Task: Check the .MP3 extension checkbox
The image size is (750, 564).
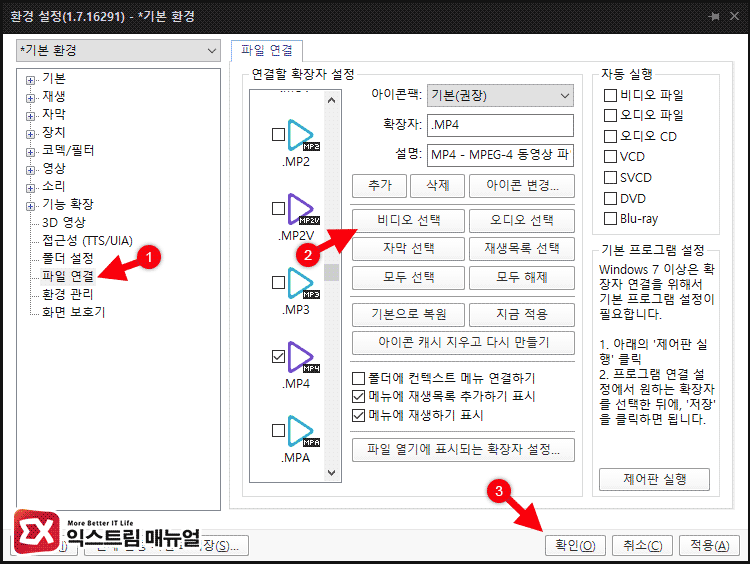Action: [278, 282]
